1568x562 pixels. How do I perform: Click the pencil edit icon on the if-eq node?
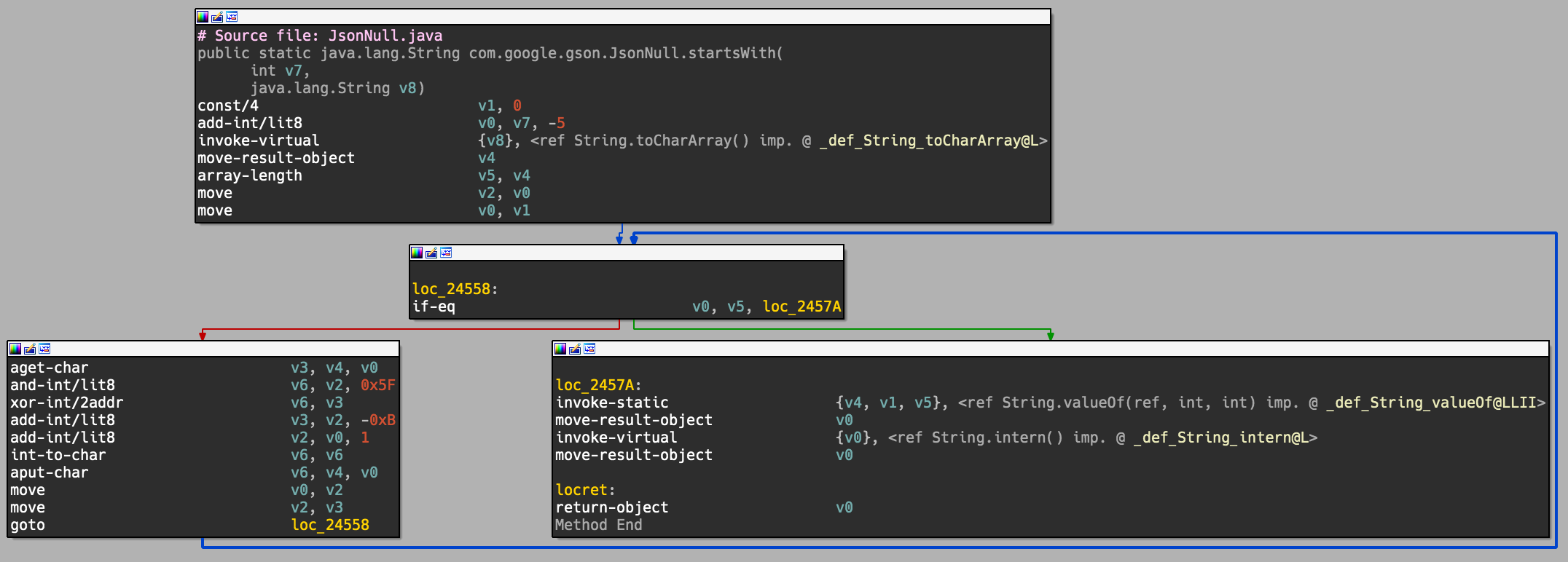pyautogui.click(x=431, y=253)
